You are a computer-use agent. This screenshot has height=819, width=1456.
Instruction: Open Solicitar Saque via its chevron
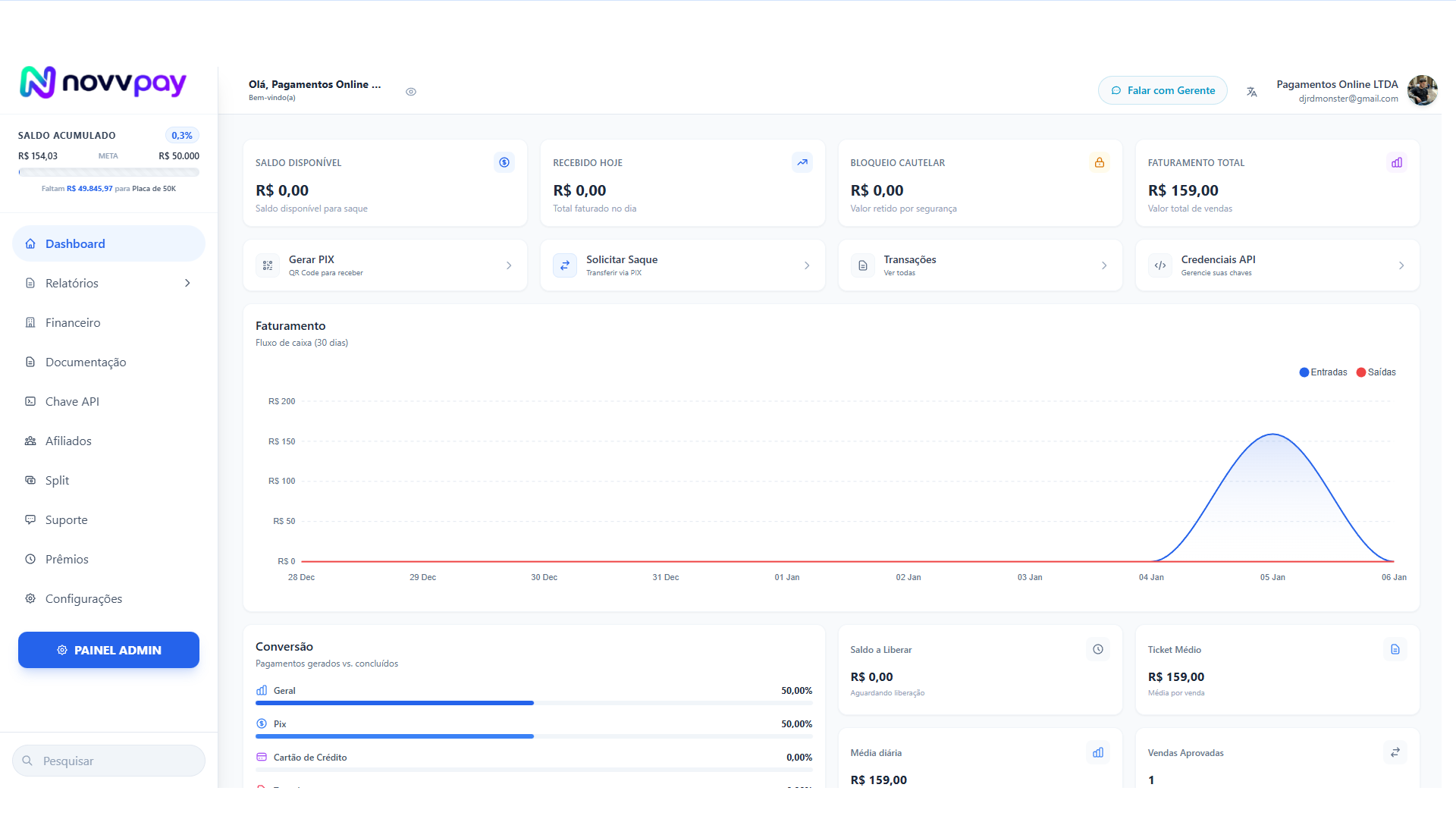(x=807, y=265)
